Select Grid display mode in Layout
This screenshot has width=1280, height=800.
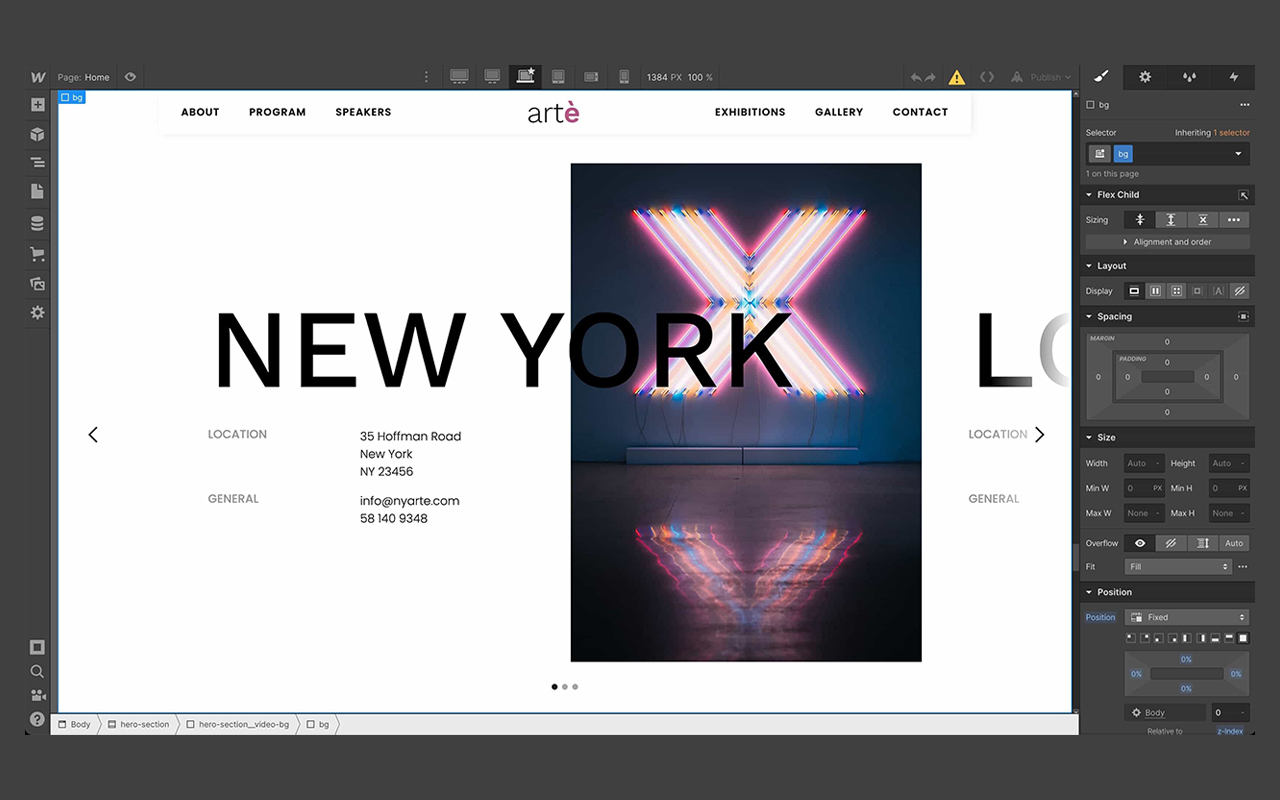pos(1179,291)
